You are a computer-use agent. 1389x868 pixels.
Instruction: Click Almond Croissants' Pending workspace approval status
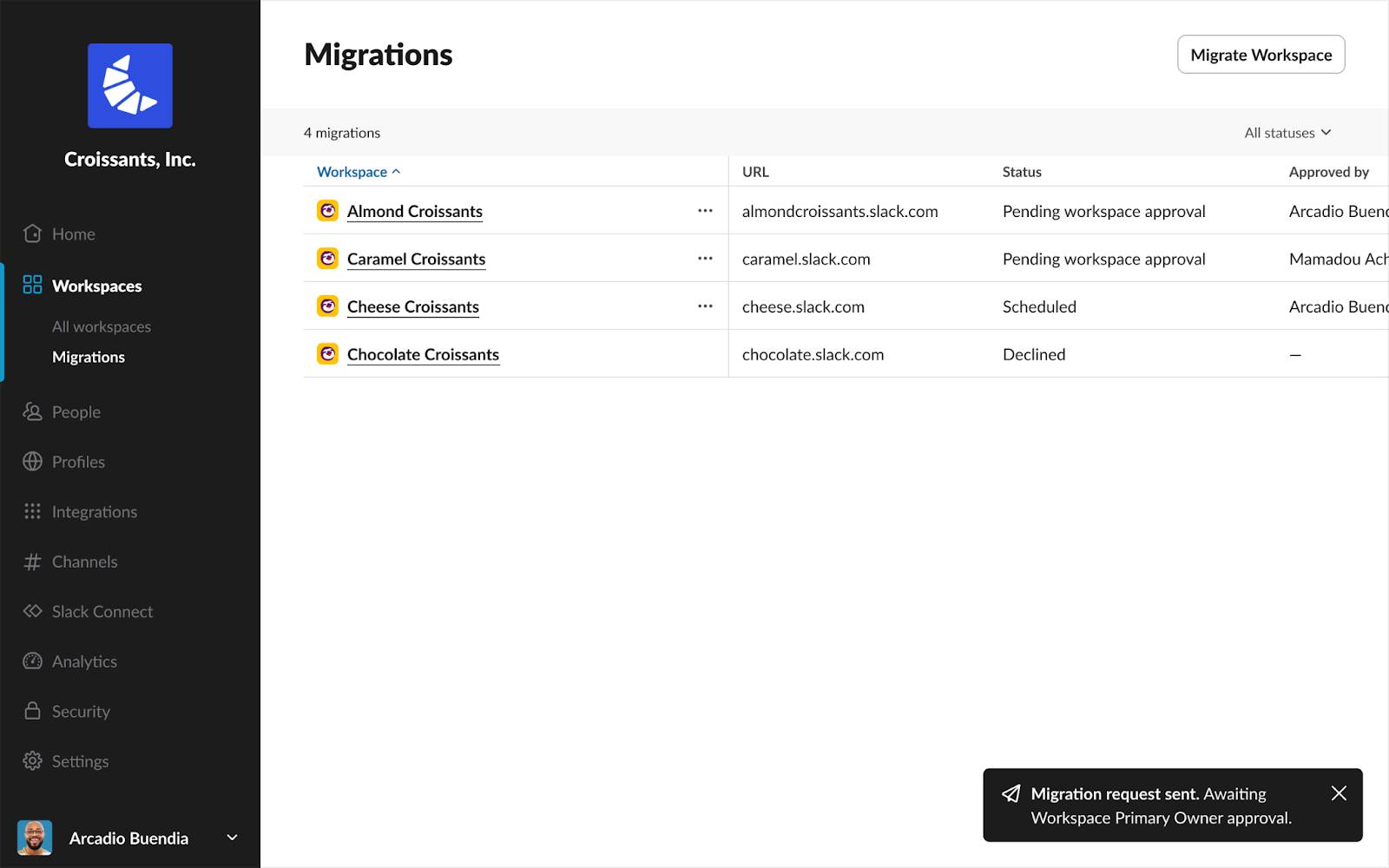[1104, 211]
